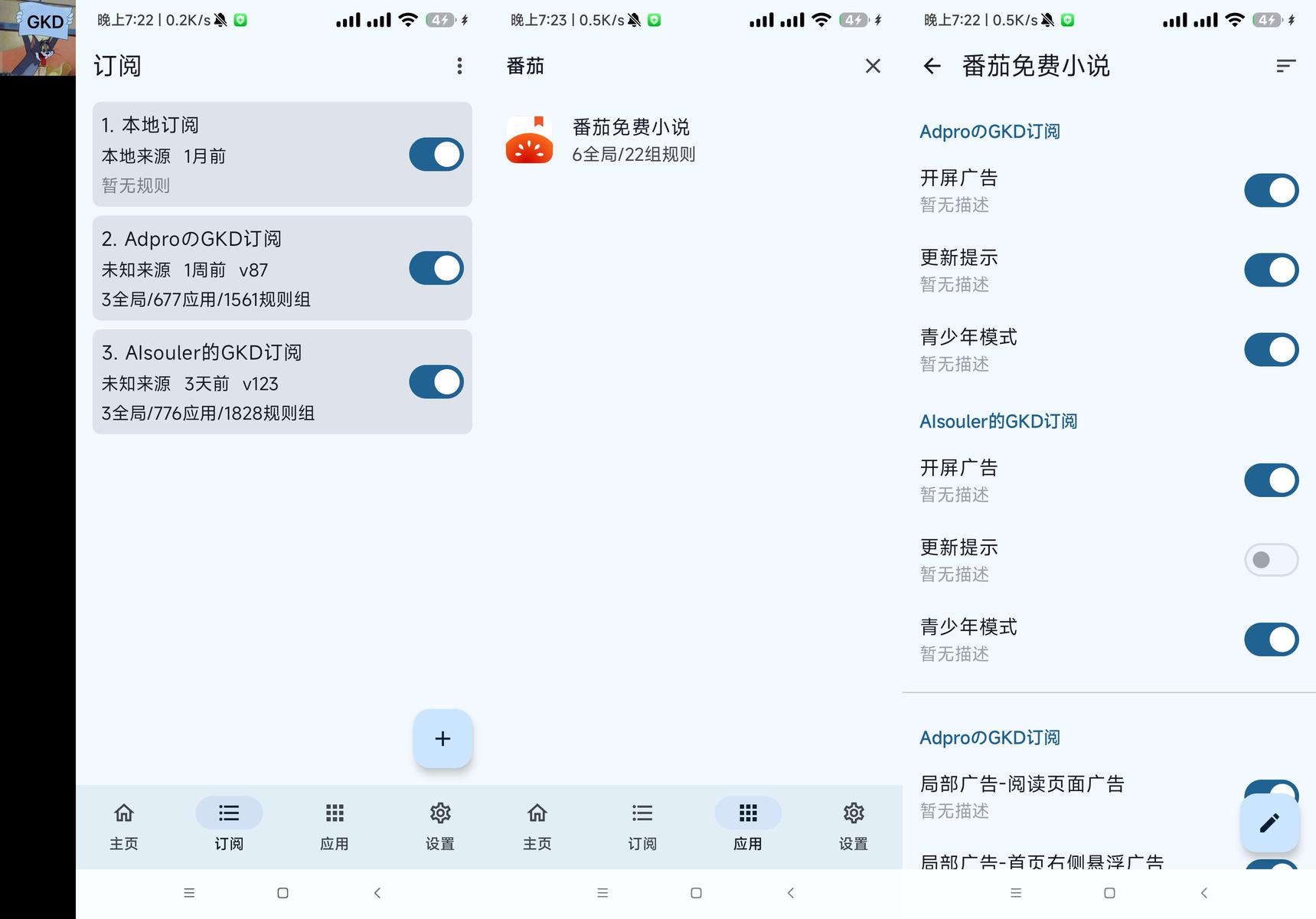The image size is (1316, 919).
Task: Tap system back arrow below the 番茄 search screen
Action: (790, 893)
